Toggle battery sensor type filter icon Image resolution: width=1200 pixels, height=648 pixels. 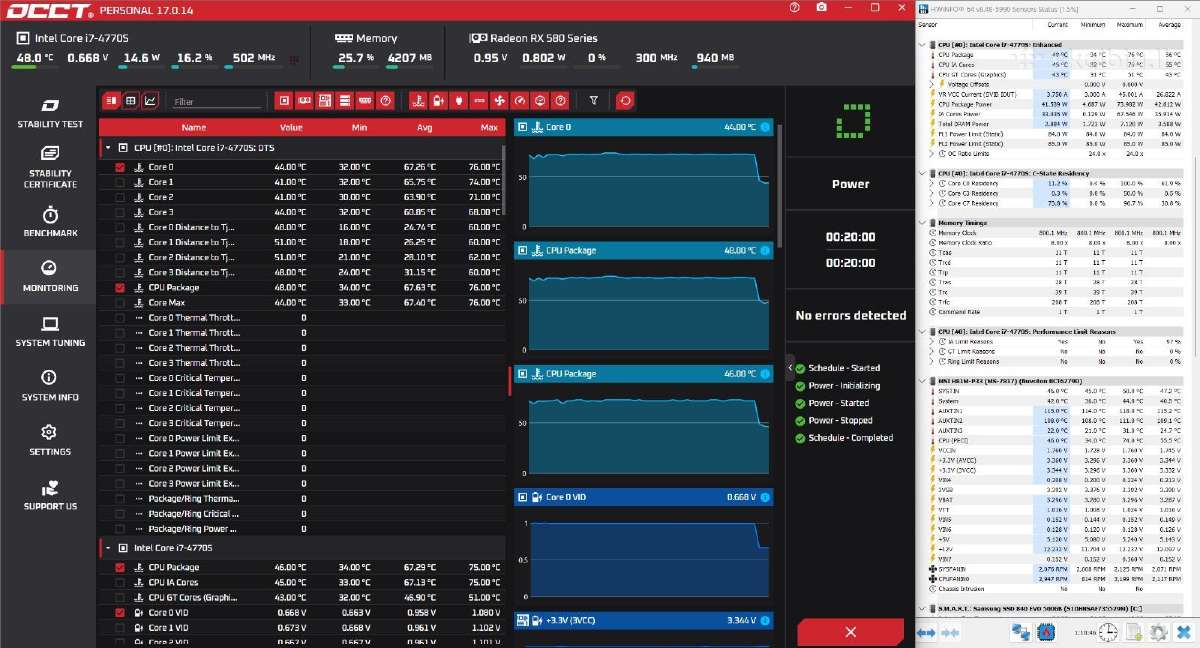pos(438,100)
